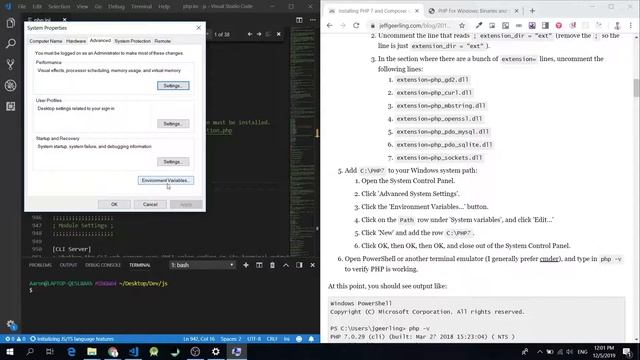Click the eyedropper extension icon in Chrome
The image size is (640, 360).
tap(478, 25)
